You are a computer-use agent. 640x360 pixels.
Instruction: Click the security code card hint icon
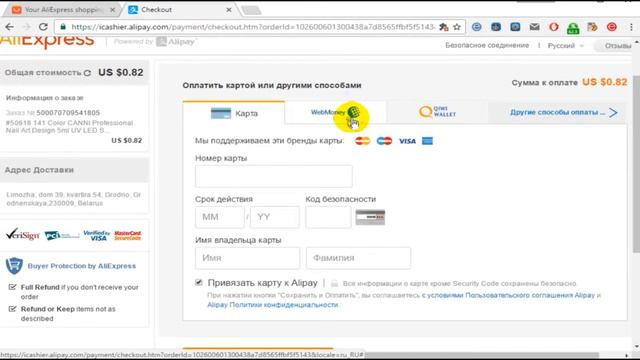tap(370, 217)
